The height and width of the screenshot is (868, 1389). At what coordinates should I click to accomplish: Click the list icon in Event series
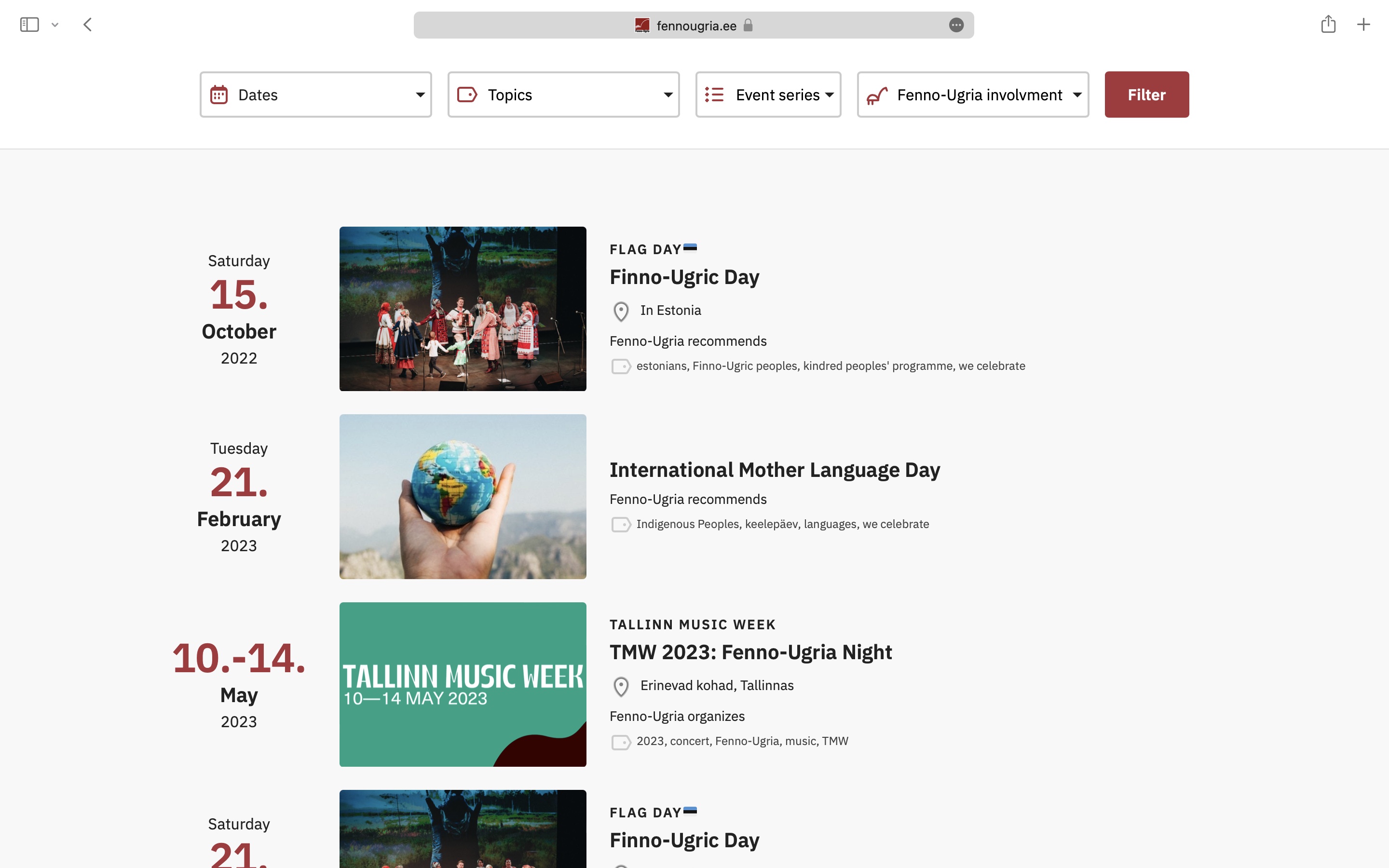[714, 95]
